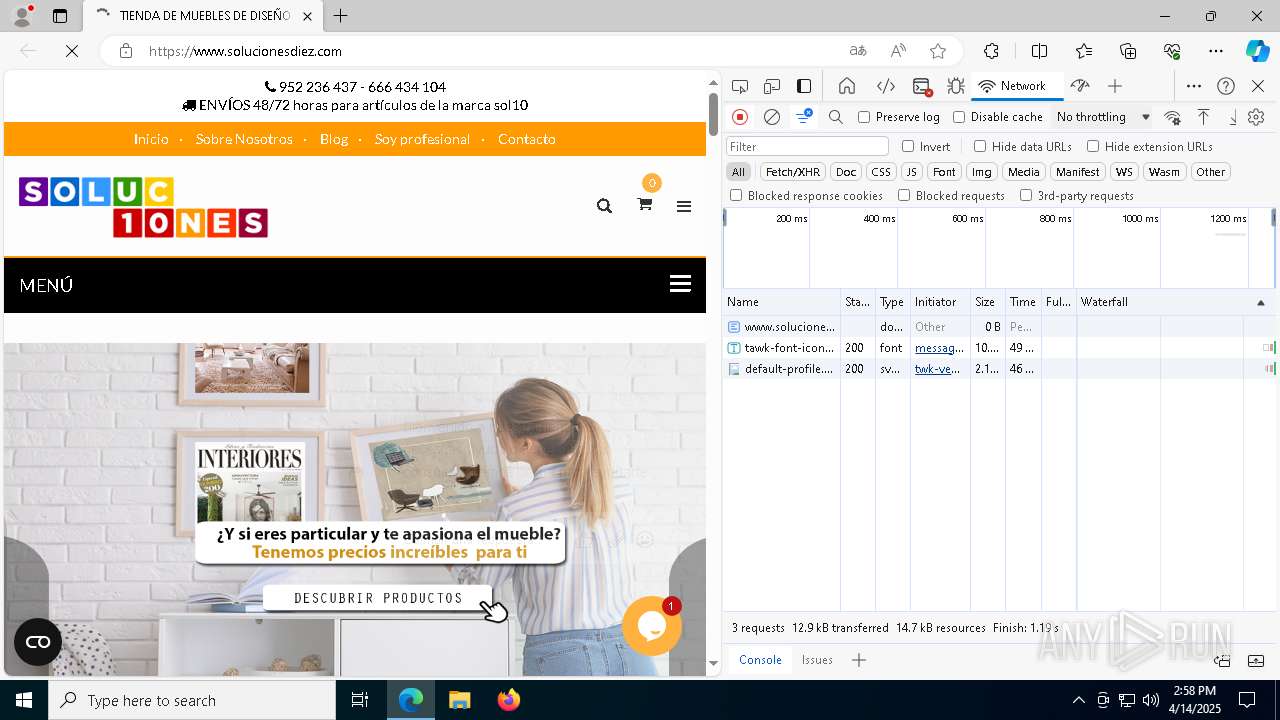The height and width of the screenshot is (720, 1280).
Task: Select the Issues drawer tab
Action: (817, 660)
